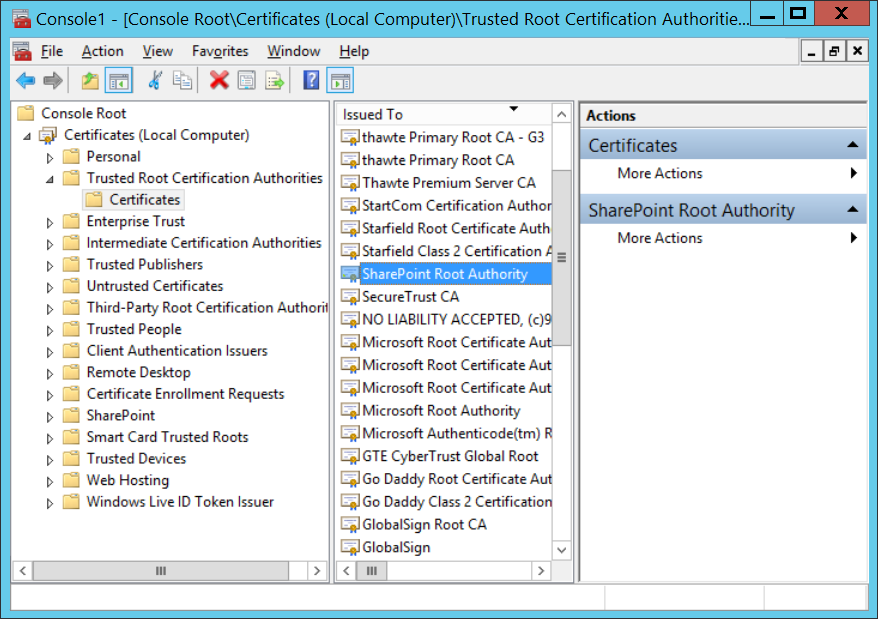Open the Favorites menu

click(x=220, y=52)
